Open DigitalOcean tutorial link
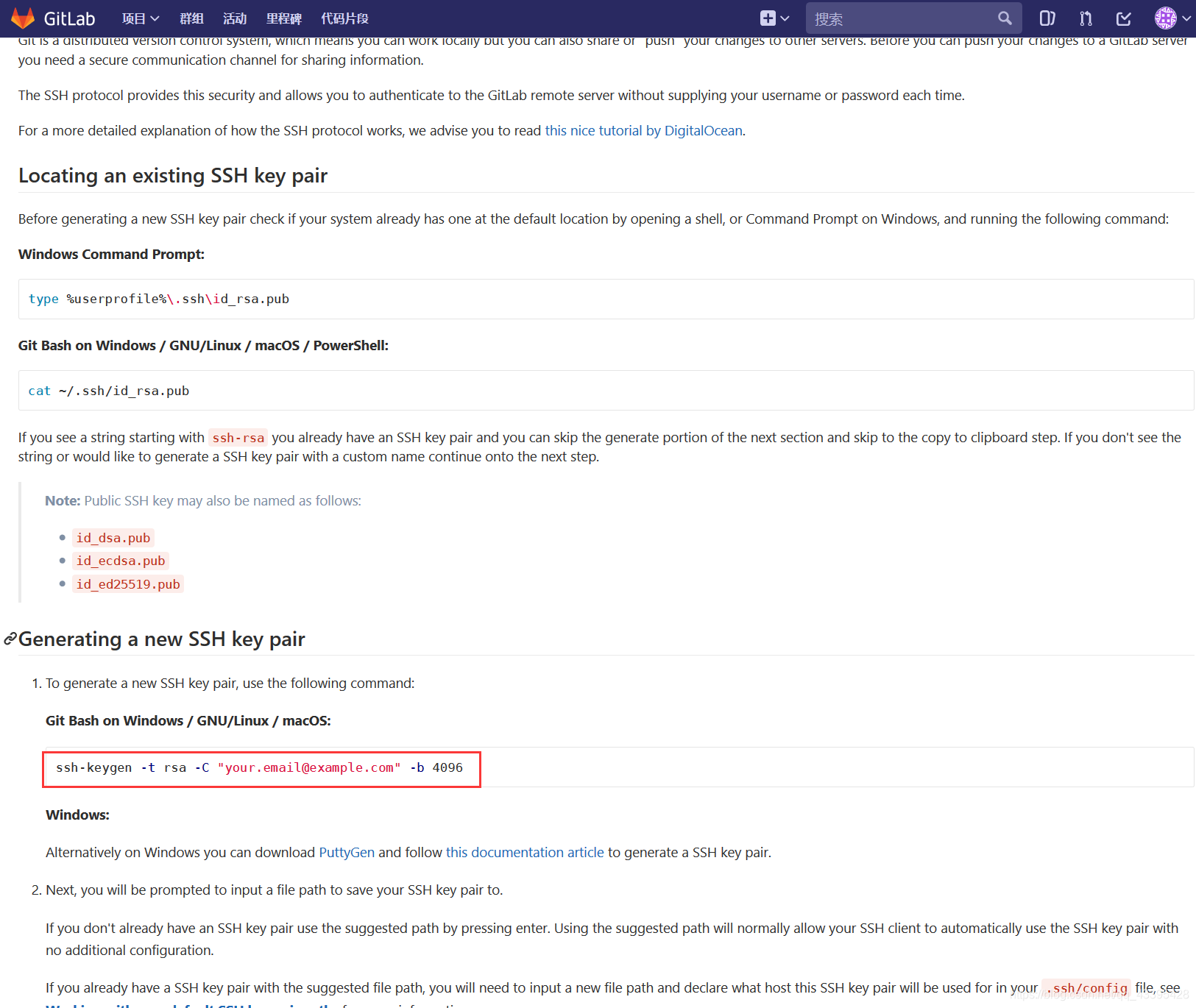Image resolution: width=1196 pixels, height=1008 pixels. (643, 130)
